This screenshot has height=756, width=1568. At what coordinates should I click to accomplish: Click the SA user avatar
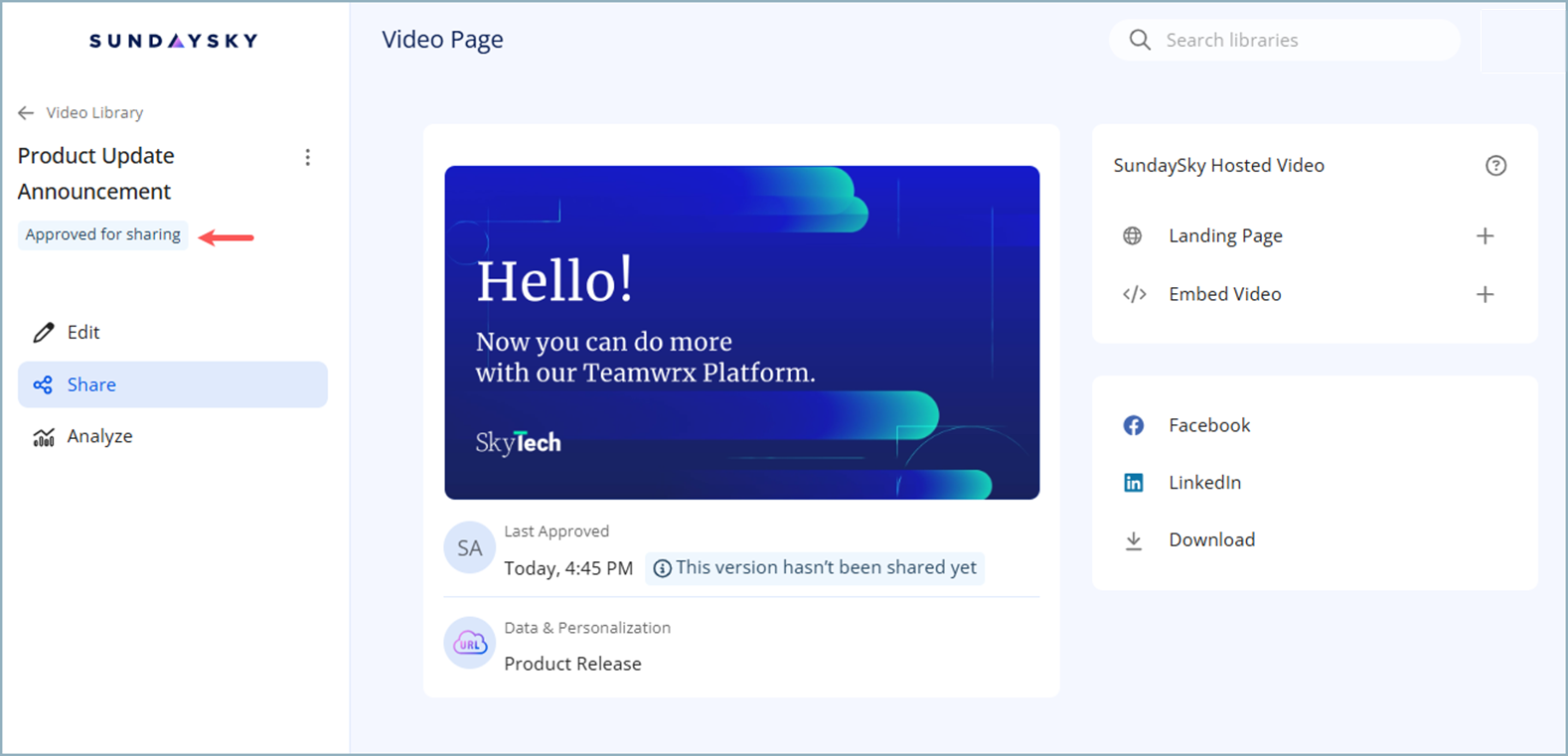pos(469,547)
